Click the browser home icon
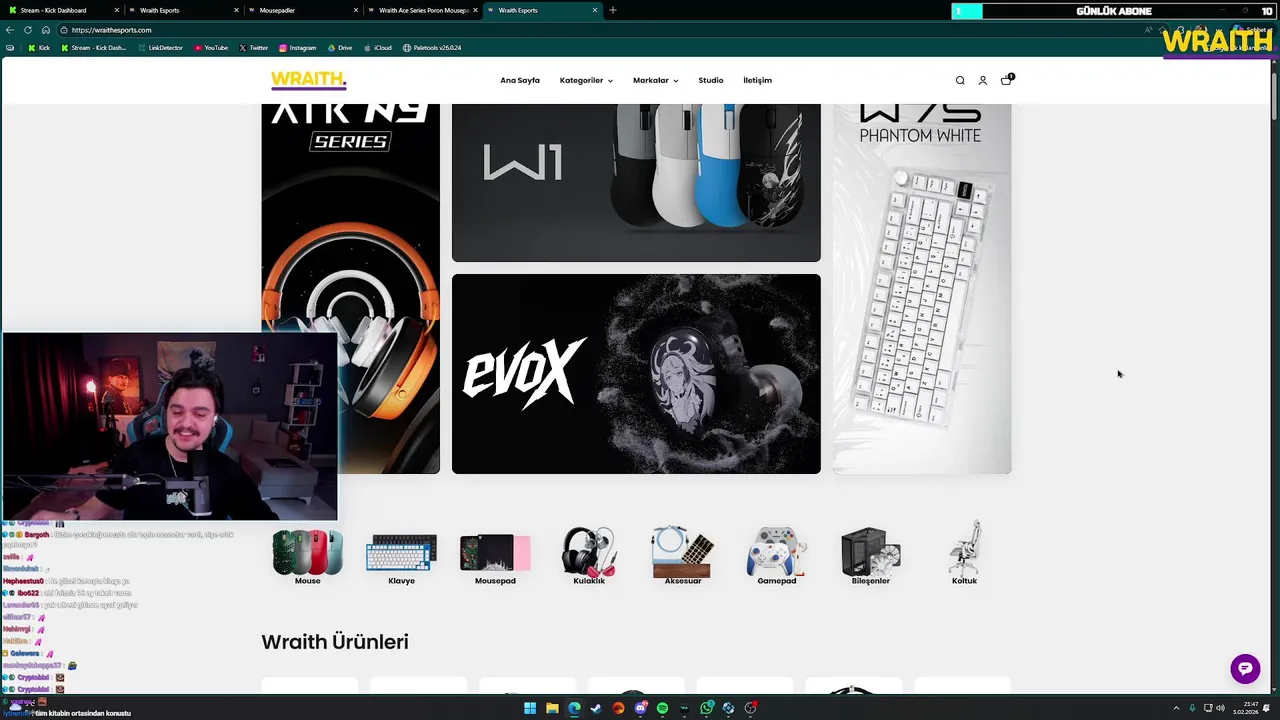 [46, 30]
